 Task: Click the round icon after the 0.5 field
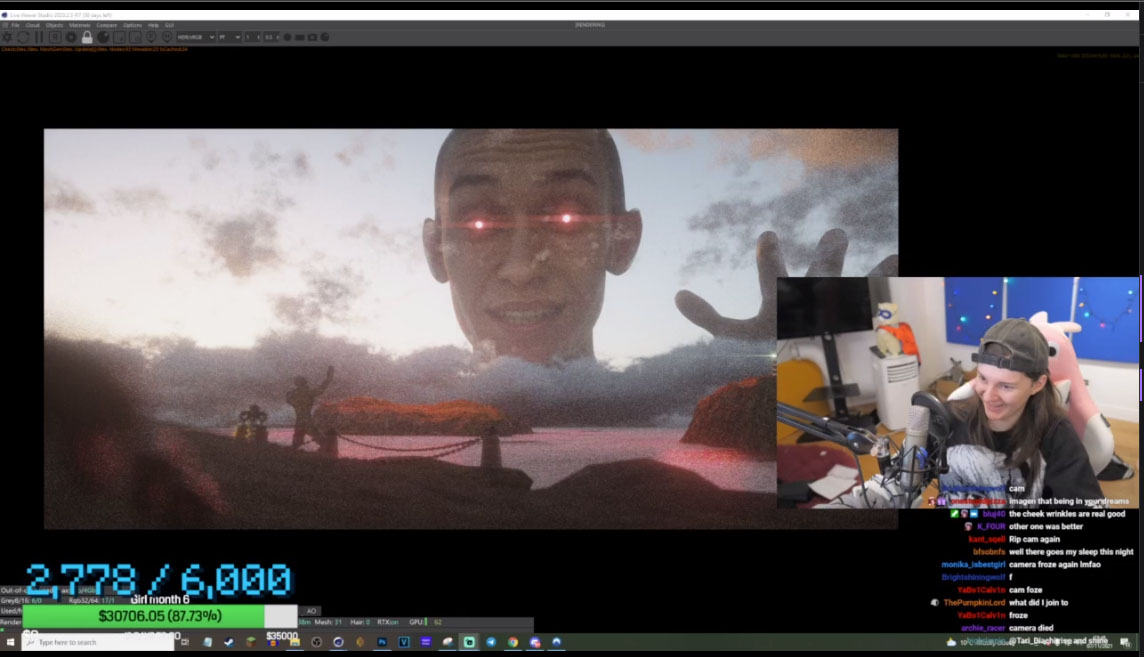click(x=287, y=37)
